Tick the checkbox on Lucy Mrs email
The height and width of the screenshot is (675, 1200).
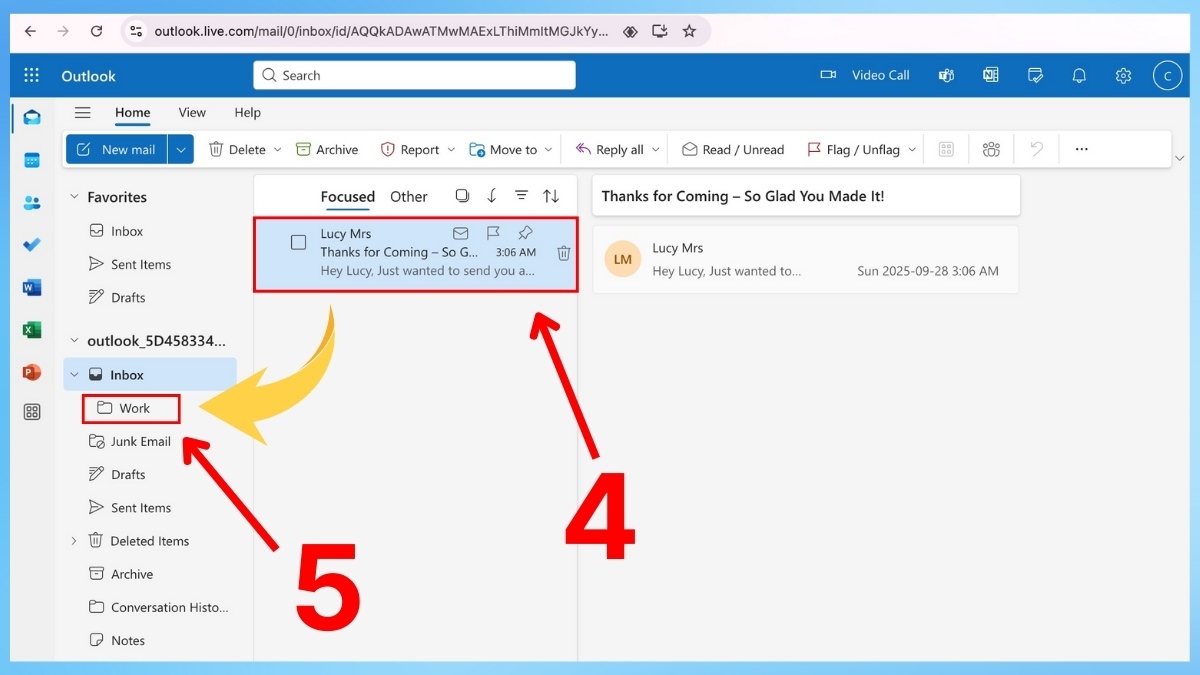pyautogui.click(x=298, y=243)
